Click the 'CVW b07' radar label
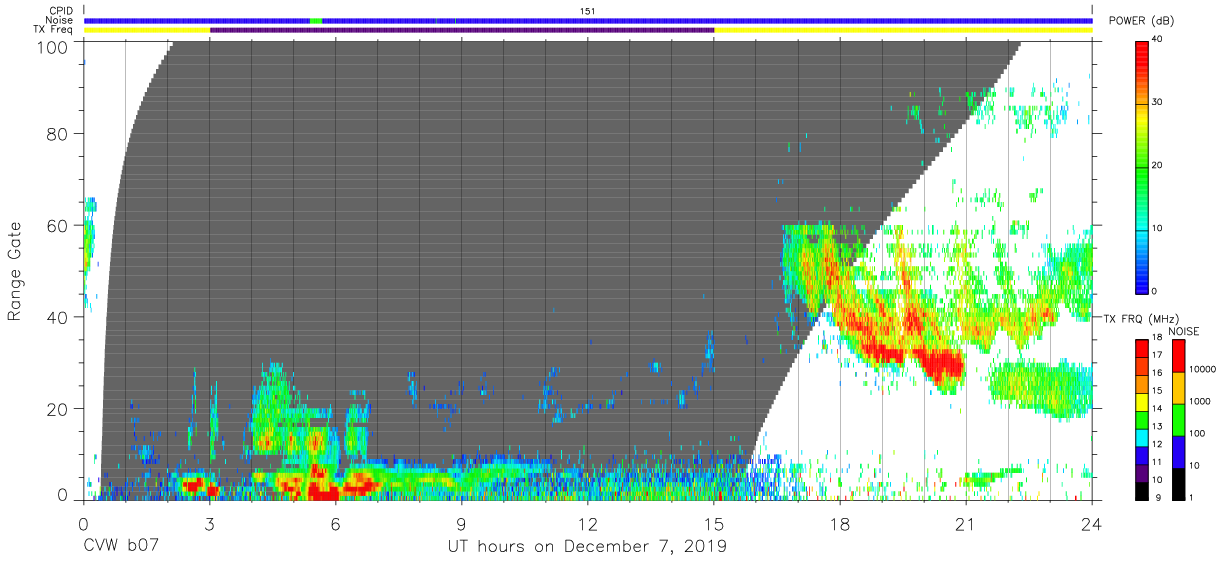 [x=121, y=547]
